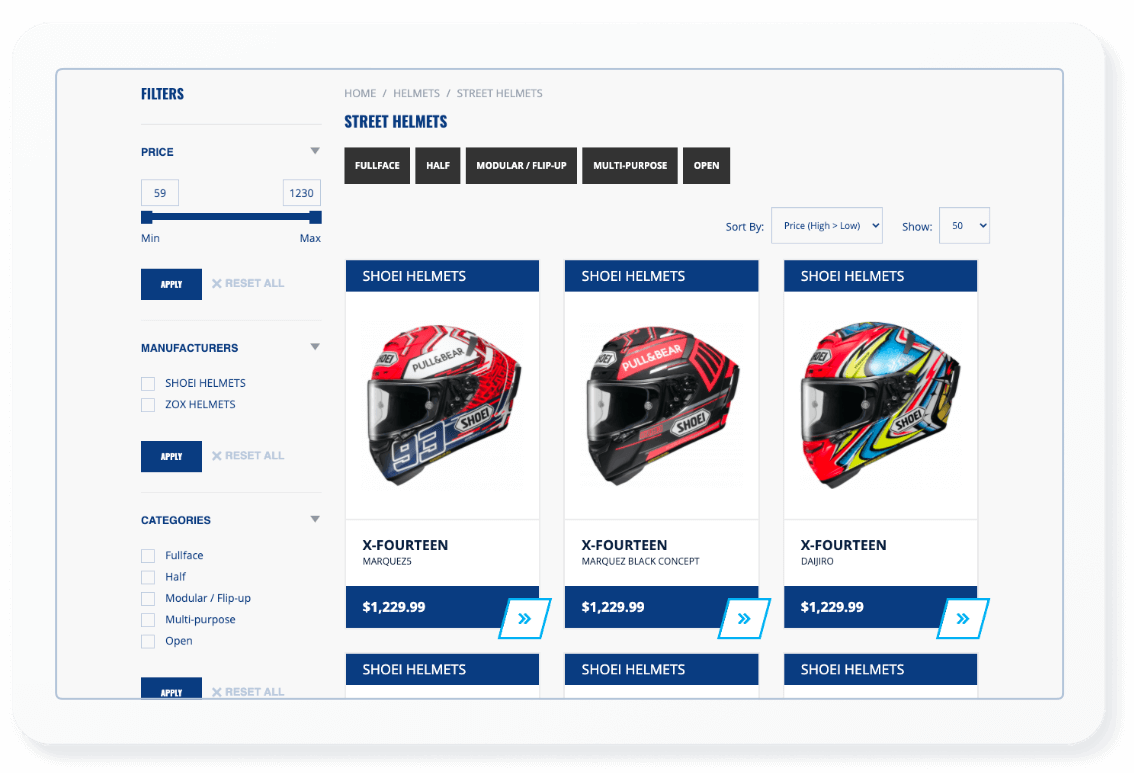Enable the Fullface category checkbox
The width and height of the screenshot is (1134, 773).
click(x=148, y=556)
